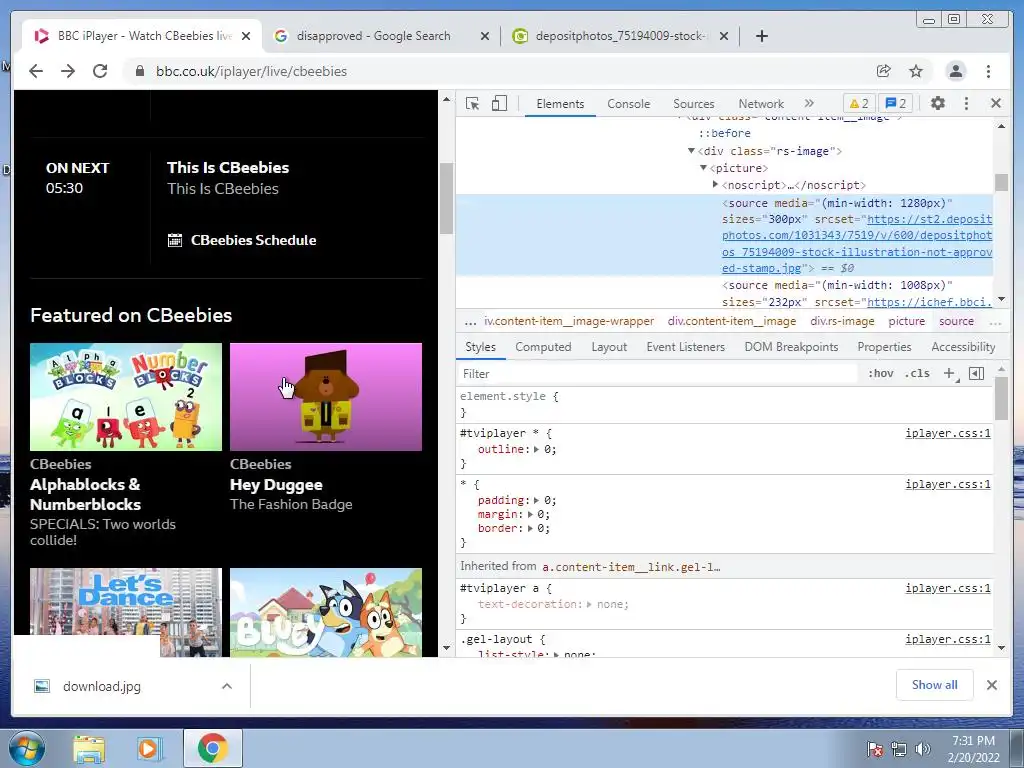Open Accessibility pane tab
This screenshot has width=1024, height=768.
point(963,347)
